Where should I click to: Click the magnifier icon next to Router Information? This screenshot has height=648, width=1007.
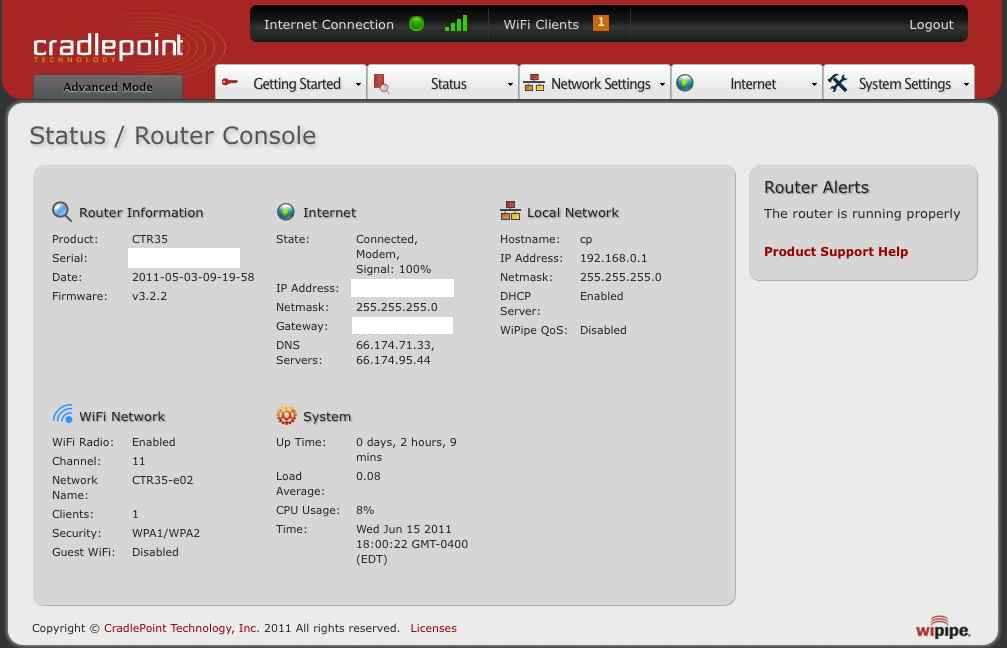pos(62,211)
